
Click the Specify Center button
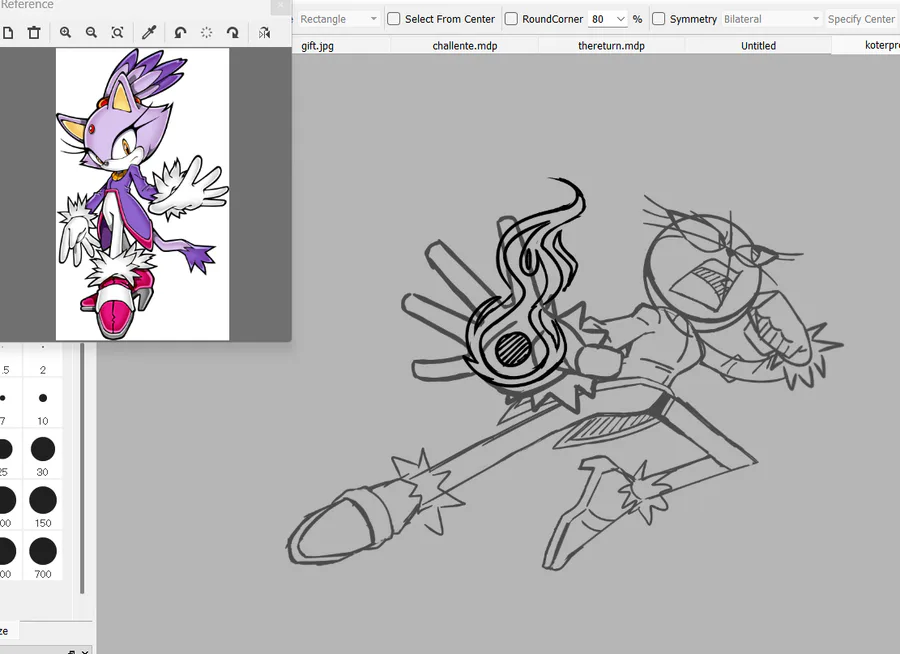click(x=861, y=19)
